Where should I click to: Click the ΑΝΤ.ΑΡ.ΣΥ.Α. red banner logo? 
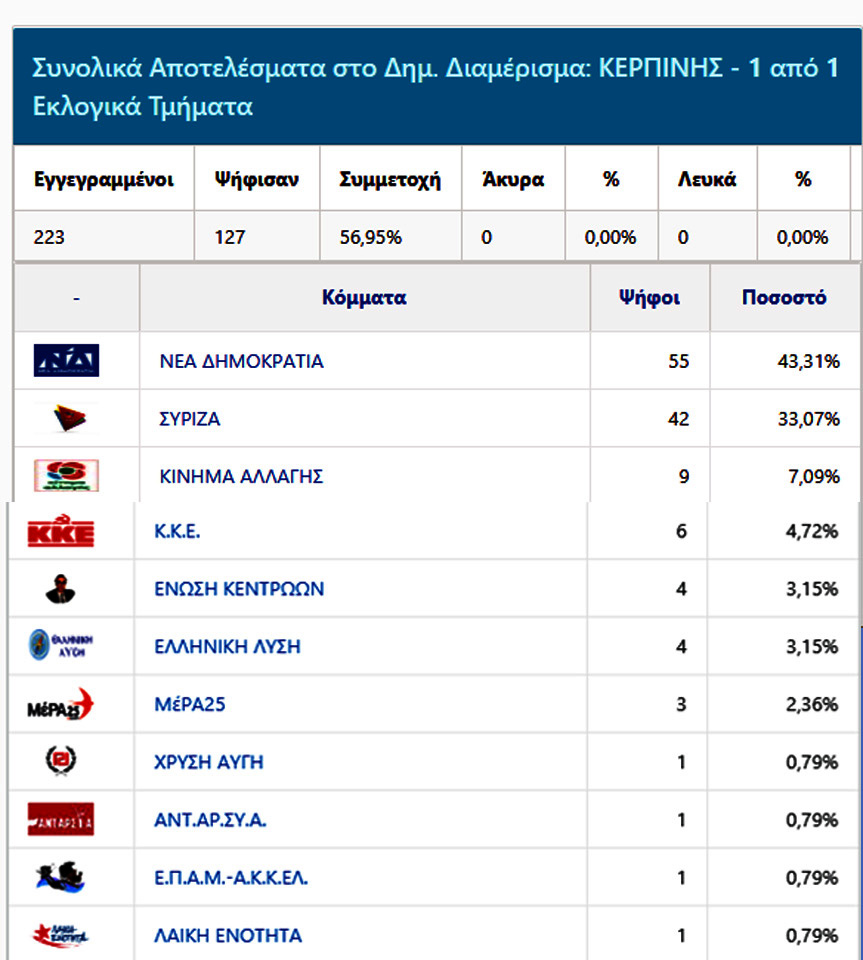61,819
